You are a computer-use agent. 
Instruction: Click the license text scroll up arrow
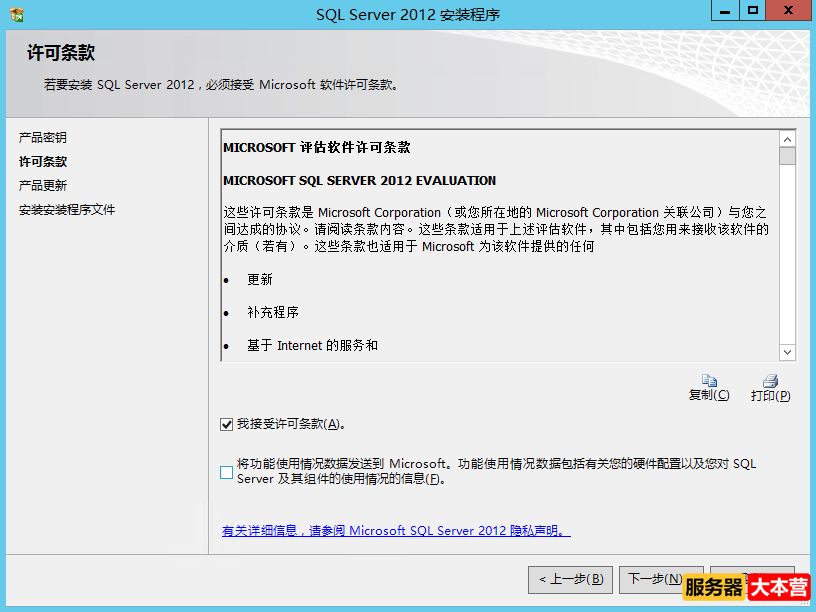(x=787, y=139)
